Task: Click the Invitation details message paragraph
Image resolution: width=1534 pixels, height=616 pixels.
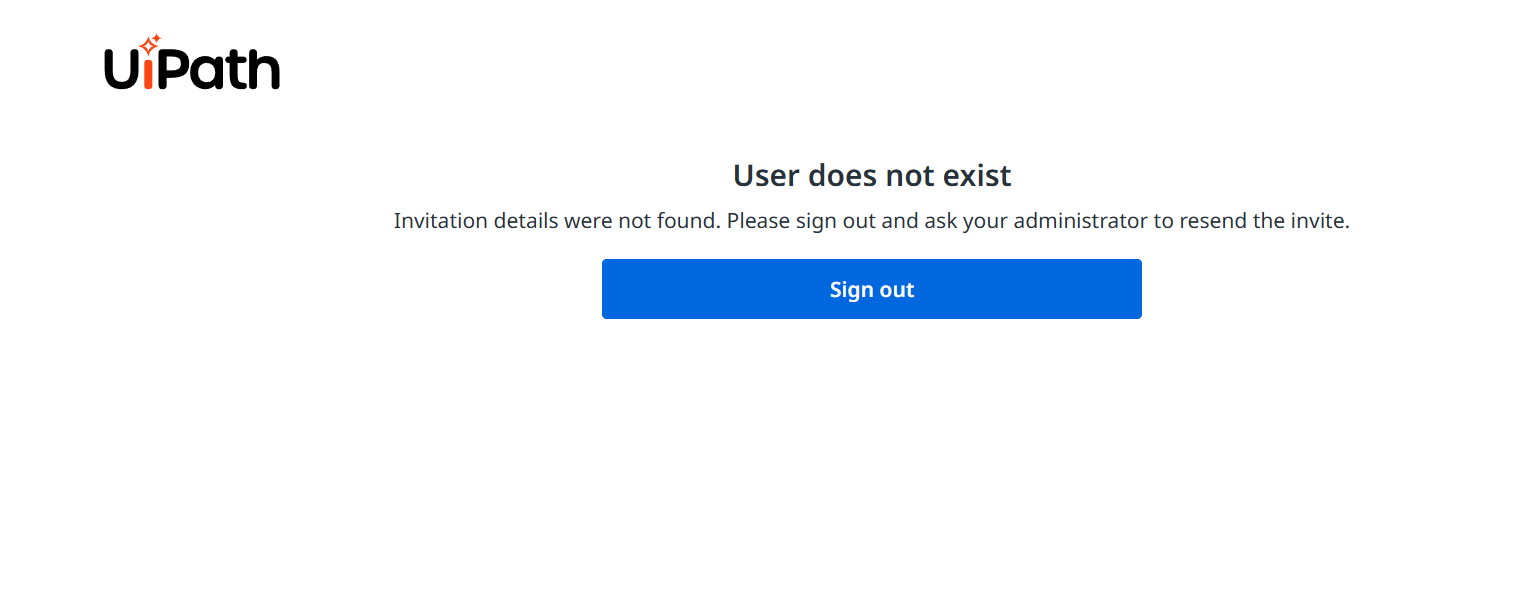Action: [872, 221]
